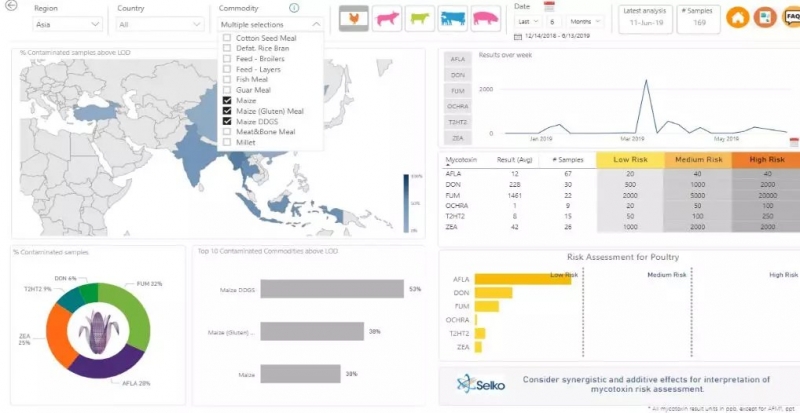The width and height of the screenshot is (800, 413).
Task: Select the poultry chicken species icon
Action: [354, 18]
